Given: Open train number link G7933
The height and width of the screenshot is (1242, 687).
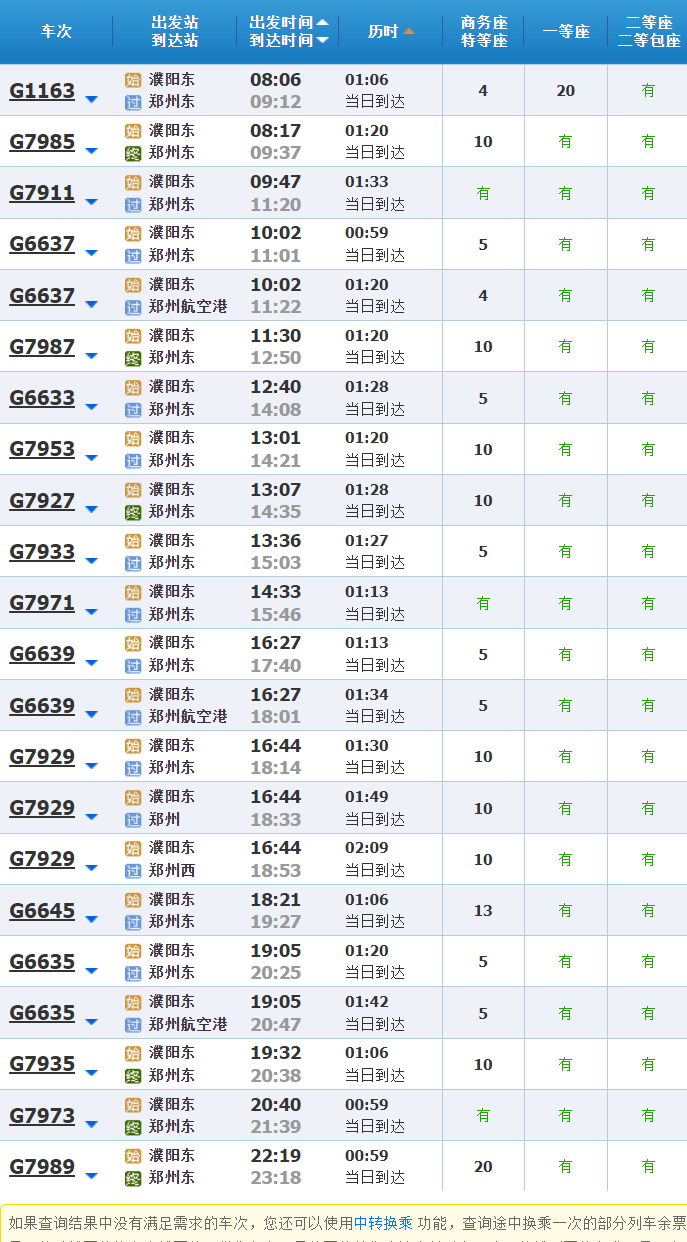Looking at the screenshot, I should (x=42, y=552).
